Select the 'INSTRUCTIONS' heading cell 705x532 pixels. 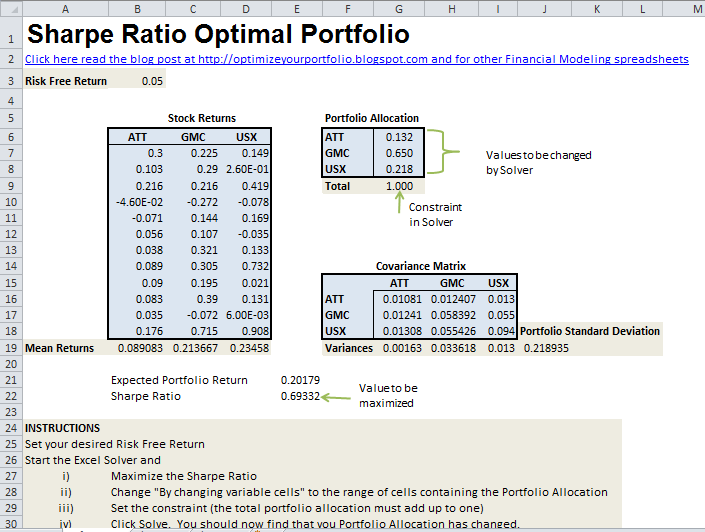pyautogui.click(x=62, y=428)
